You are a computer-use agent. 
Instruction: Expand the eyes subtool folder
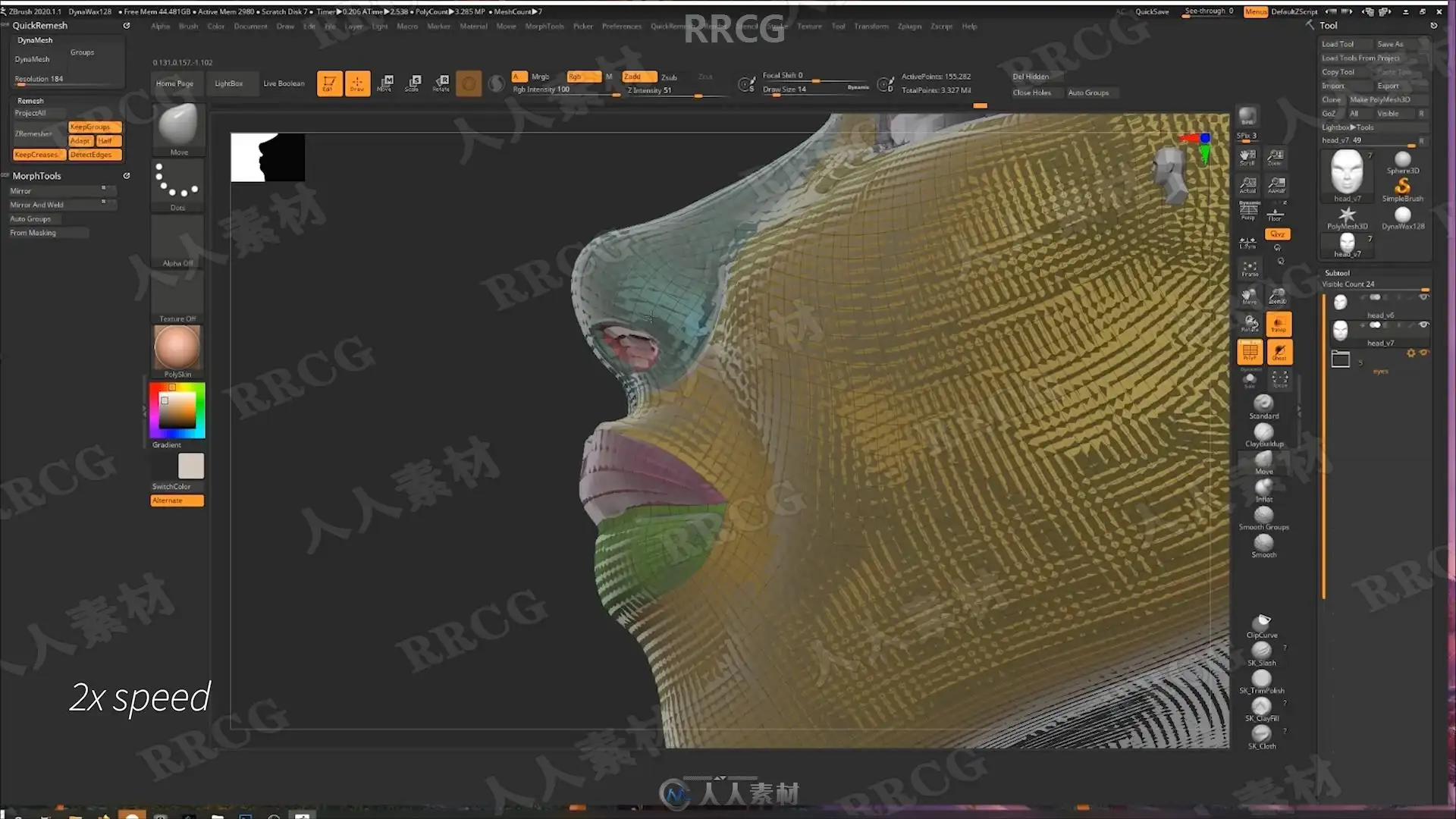tap(1340, 359)
